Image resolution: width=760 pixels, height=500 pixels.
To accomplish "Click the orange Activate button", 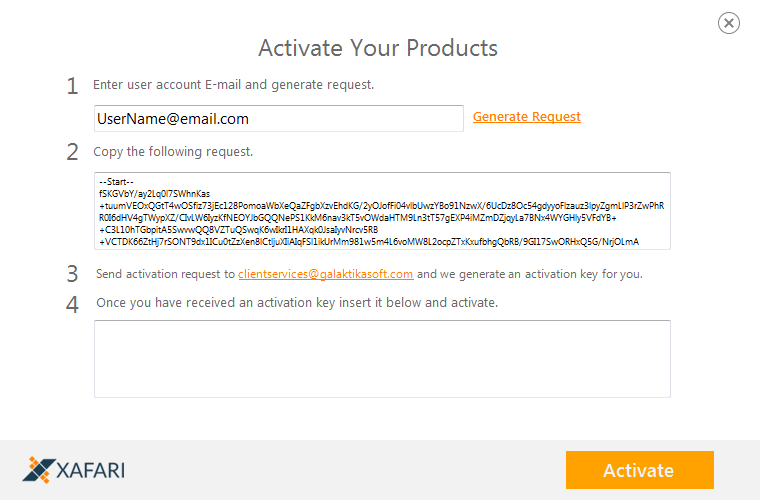I will [640, 470].
